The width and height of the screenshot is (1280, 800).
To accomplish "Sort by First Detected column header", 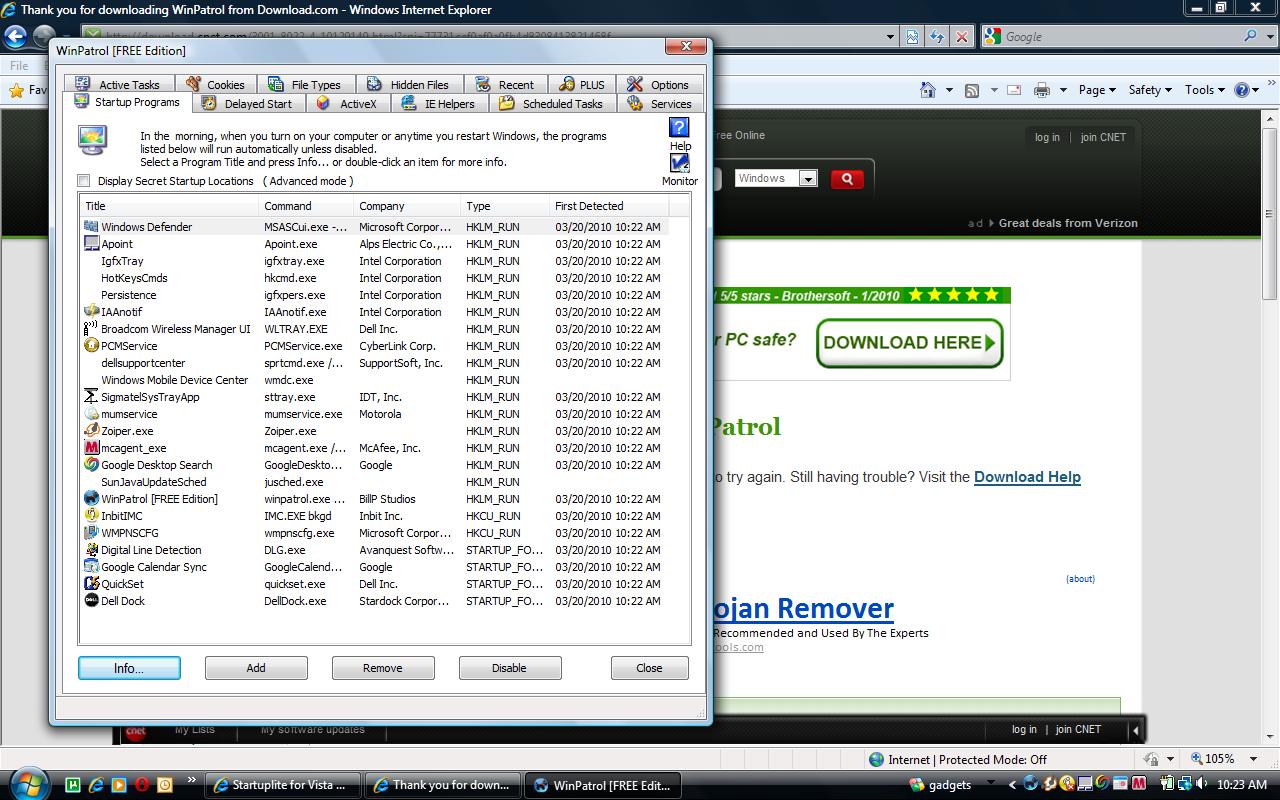I will tap(609, 206).
